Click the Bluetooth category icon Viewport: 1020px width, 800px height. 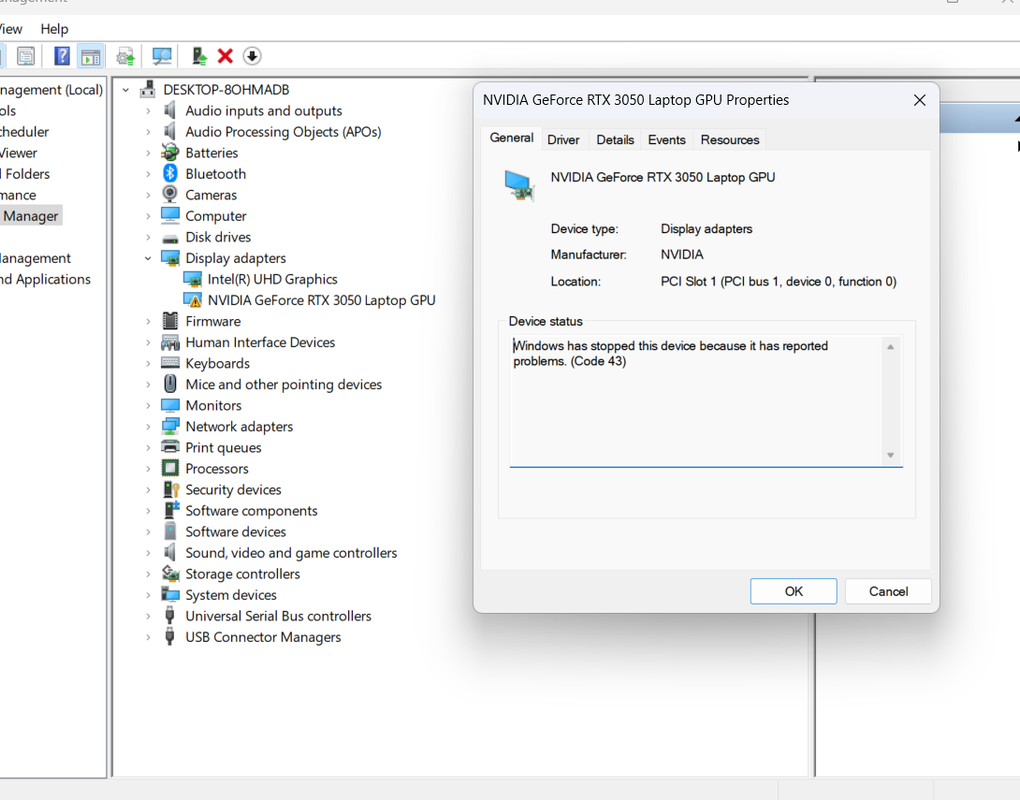tap(170, 174)
